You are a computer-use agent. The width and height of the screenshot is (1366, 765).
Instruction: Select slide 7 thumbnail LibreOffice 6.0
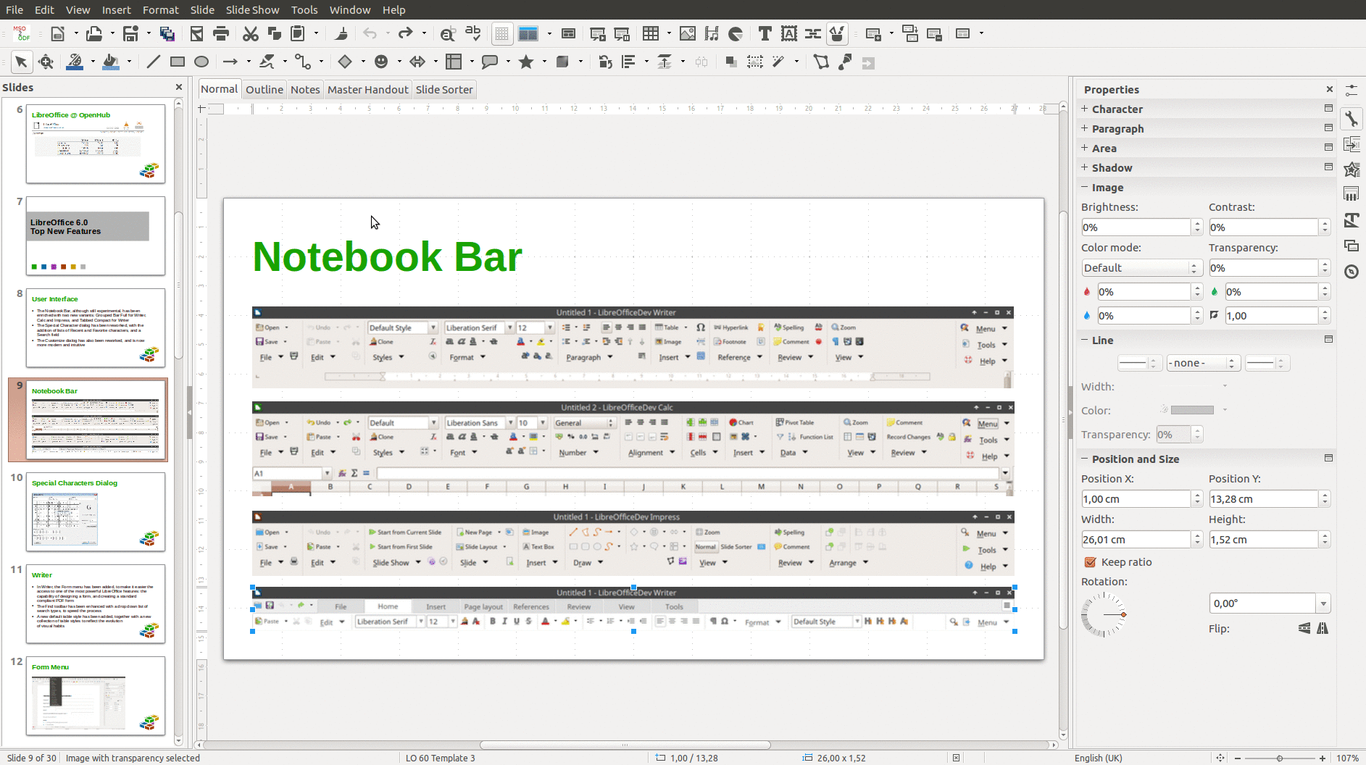click(96, 235)
